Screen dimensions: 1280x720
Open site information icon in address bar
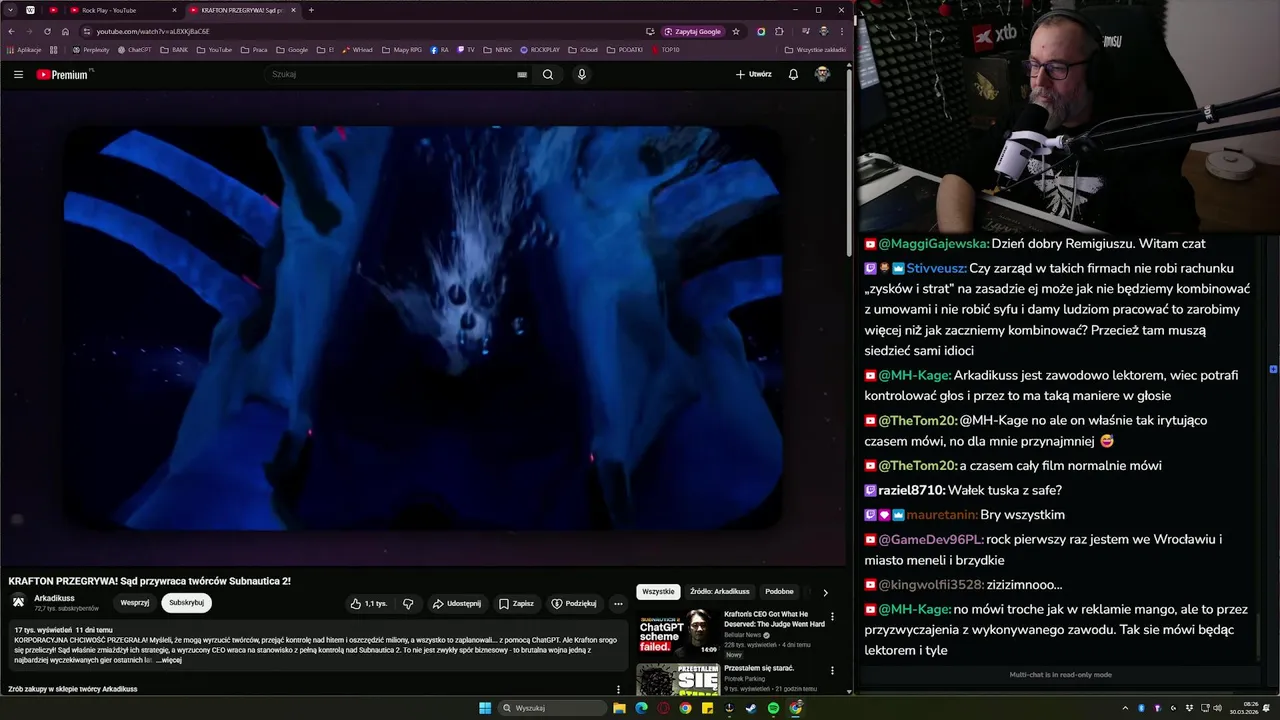pos(87,31)
